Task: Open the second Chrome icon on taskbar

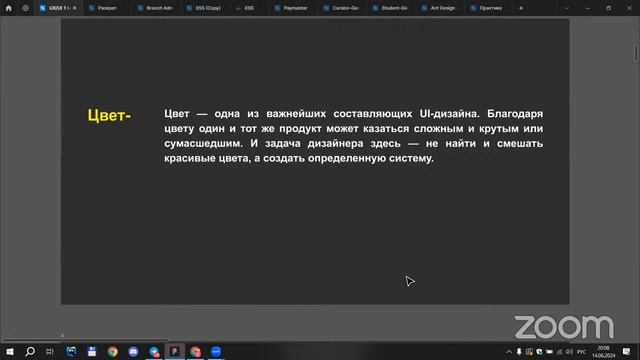Action: tap(196, 351)
